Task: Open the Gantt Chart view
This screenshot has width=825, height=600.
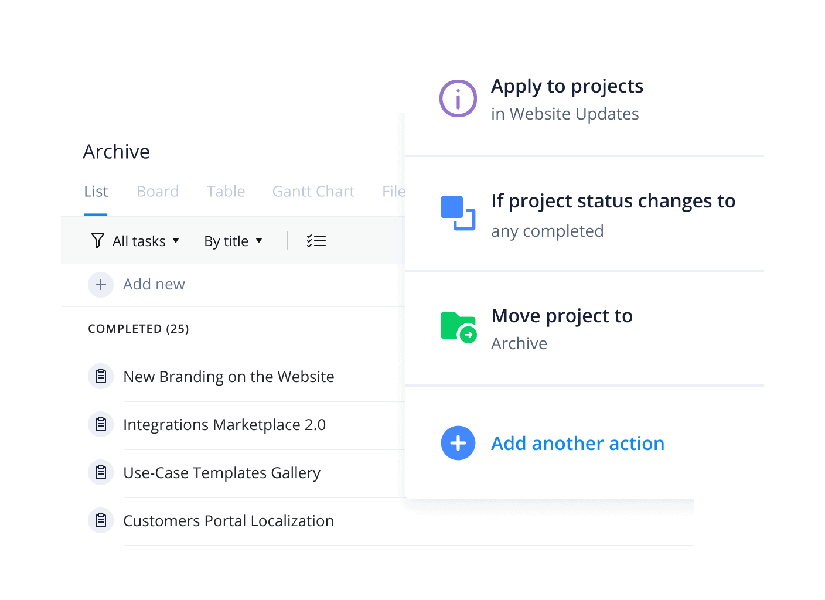Action: (x=312, y=191)
